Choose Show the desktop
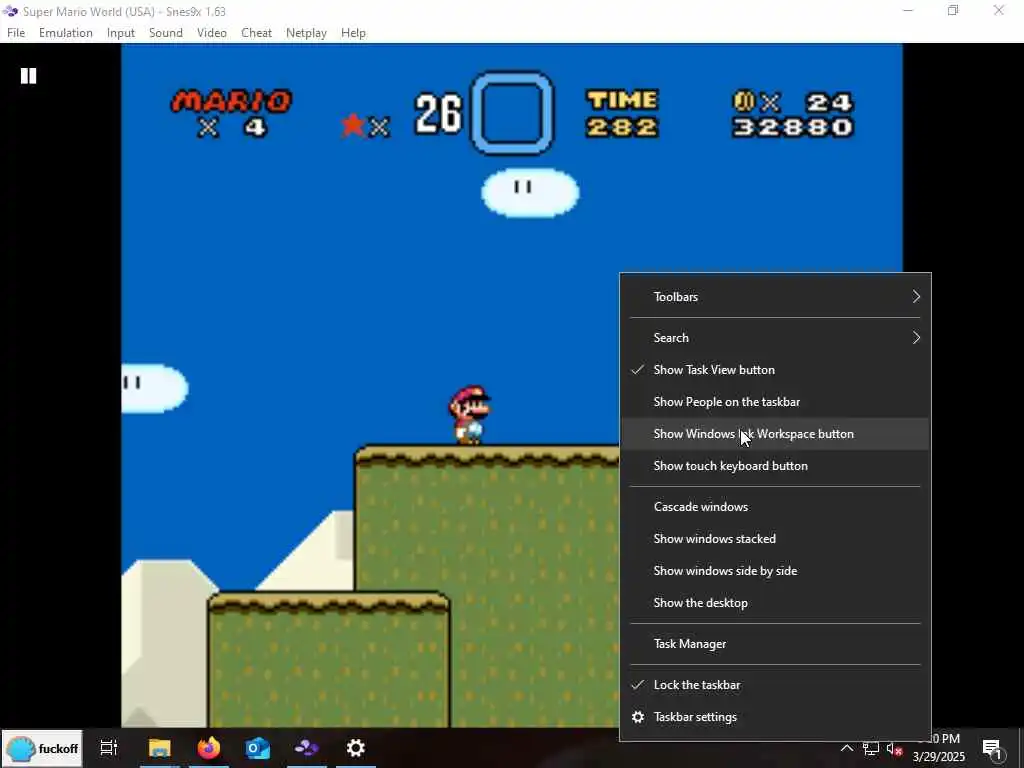1024x768 pixels. coord(775,603)
